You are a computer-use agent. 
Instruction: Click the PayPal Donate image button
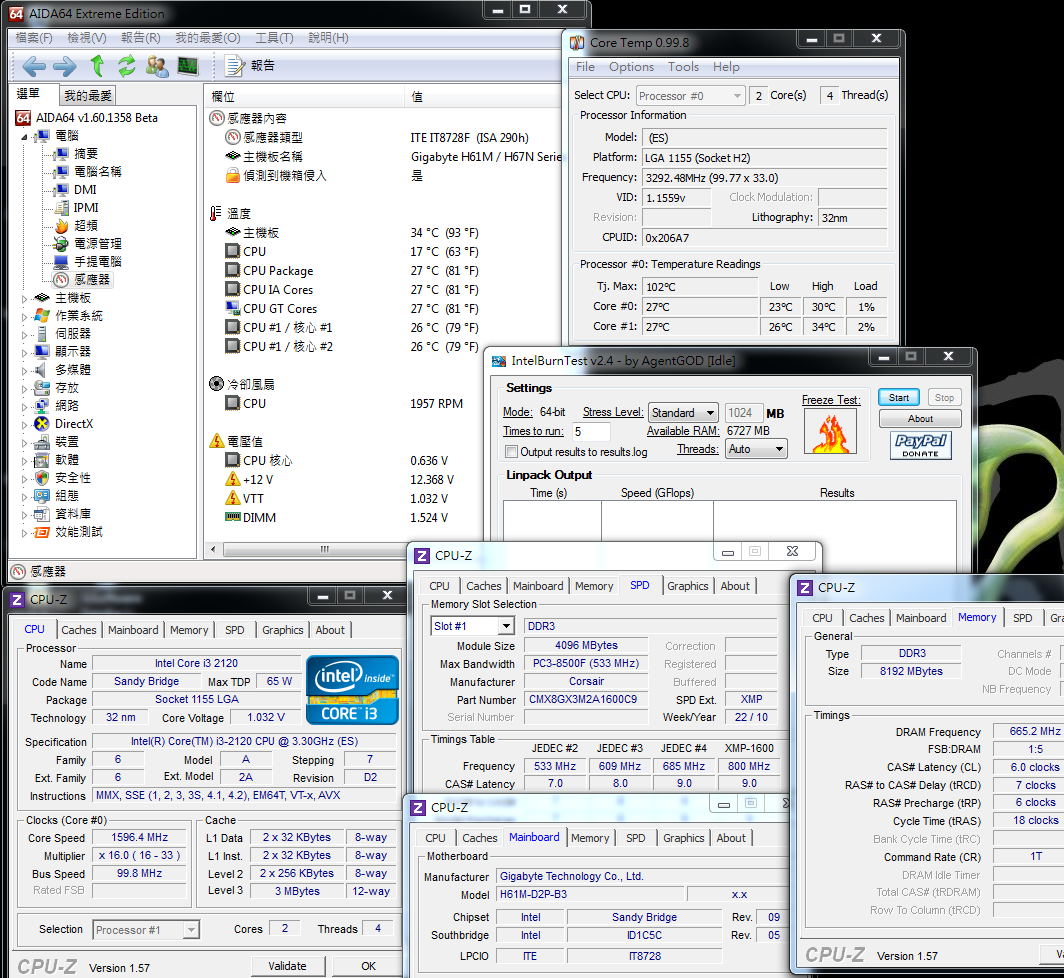(920, 445)
